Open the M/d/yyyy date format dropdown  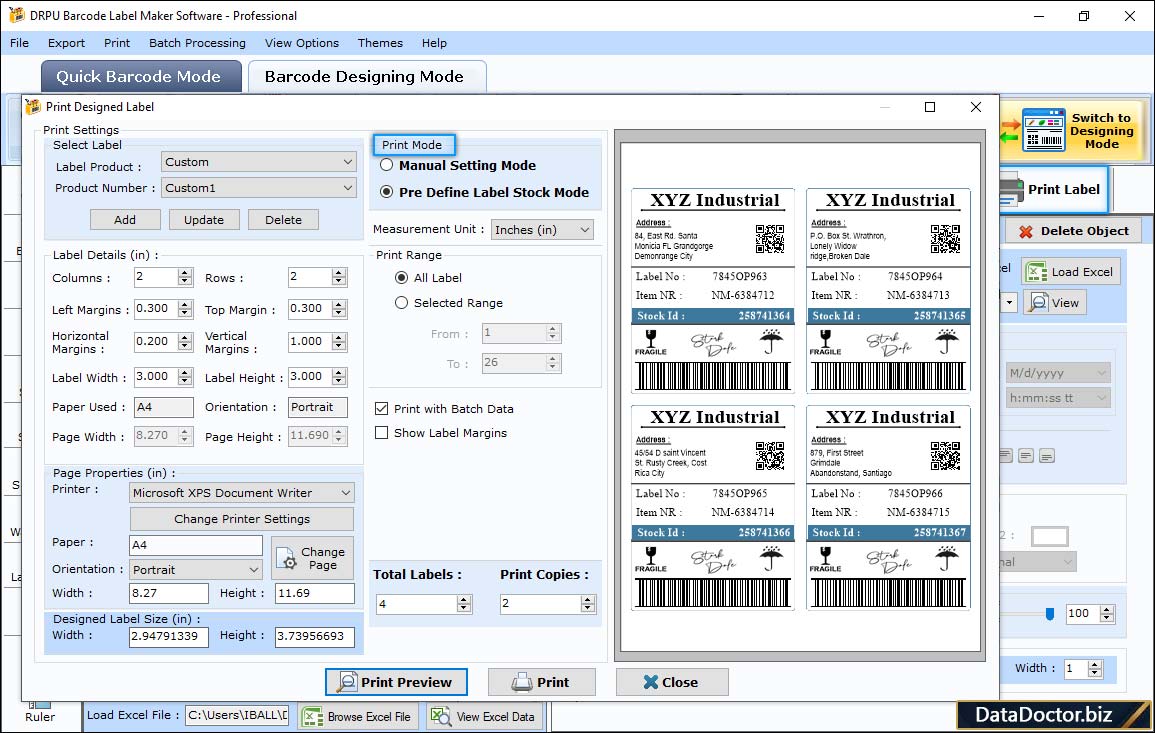click(x=1058, y=373)
